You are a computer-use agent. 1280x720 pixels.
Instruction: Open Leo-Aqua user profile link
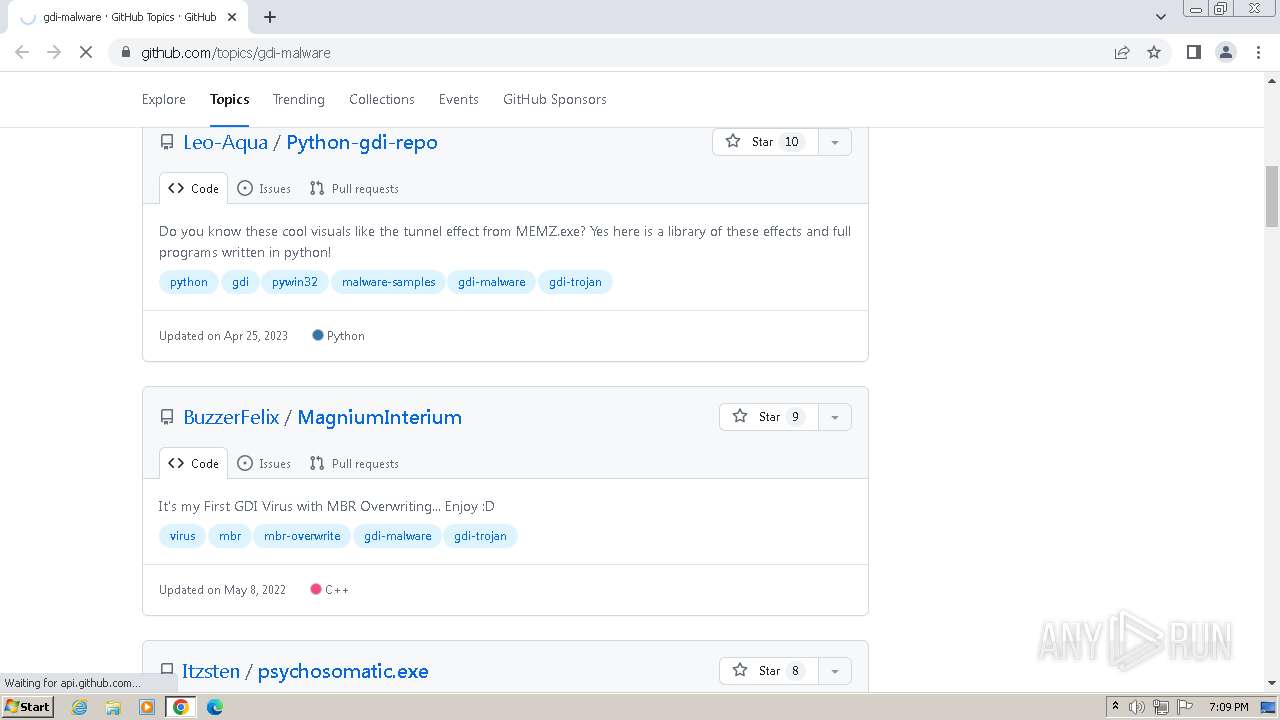point(225,142)
